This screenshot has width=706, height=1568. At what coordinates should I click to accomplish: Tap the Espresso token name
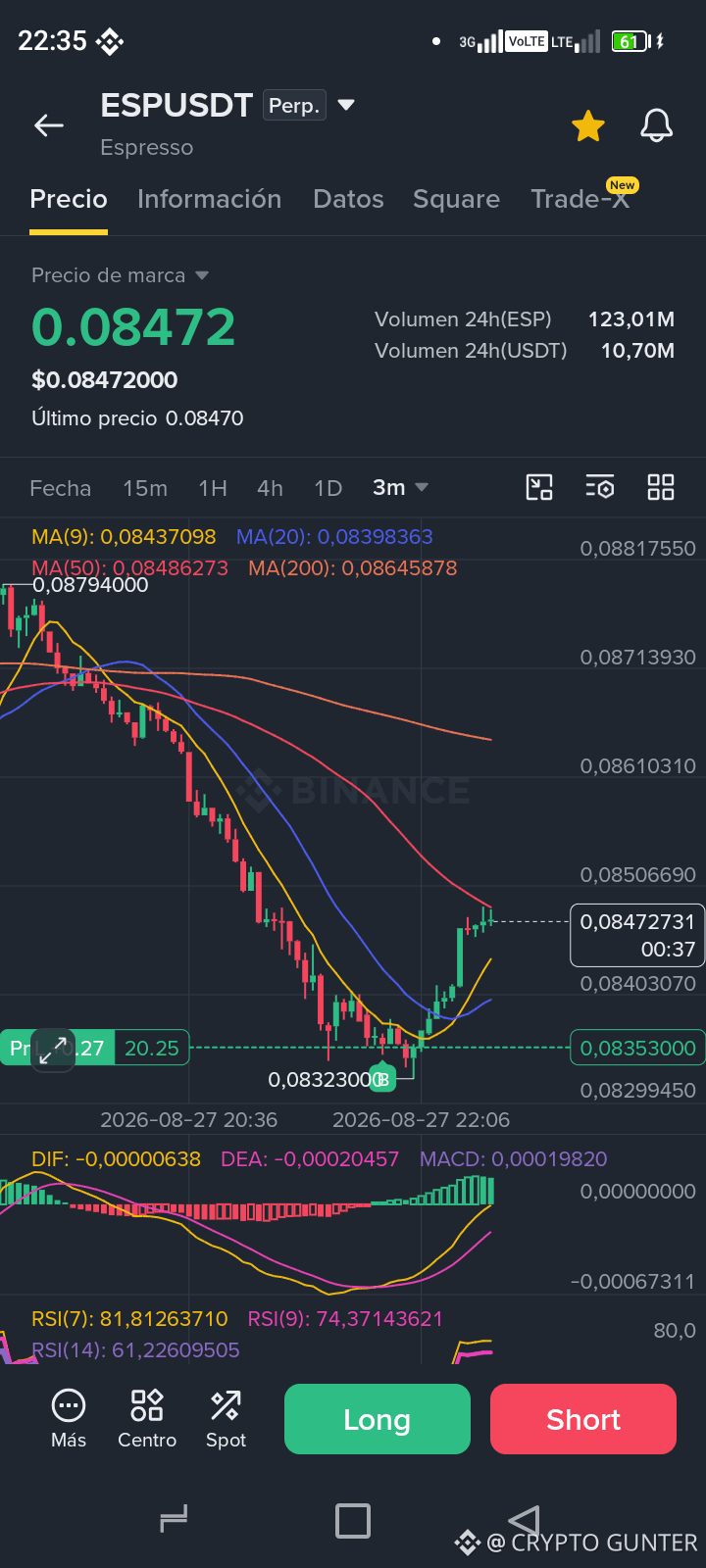147,148
